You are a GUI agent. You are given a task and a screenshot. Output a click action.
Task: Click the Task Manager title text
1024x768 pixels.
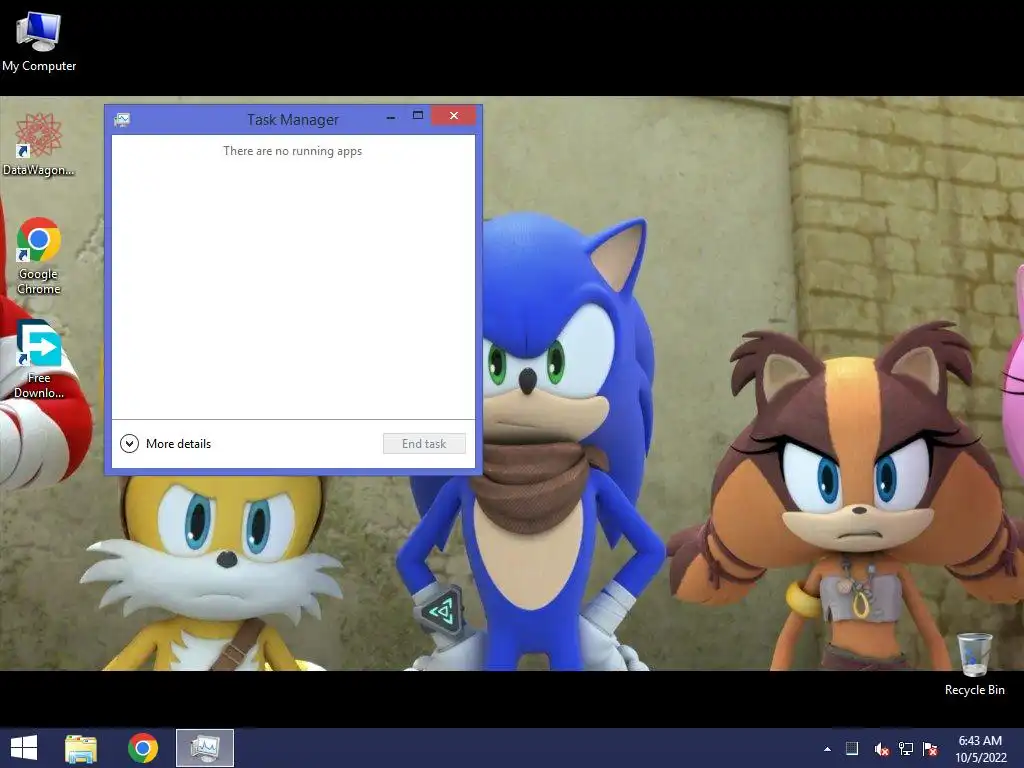(x=293, y=120)
